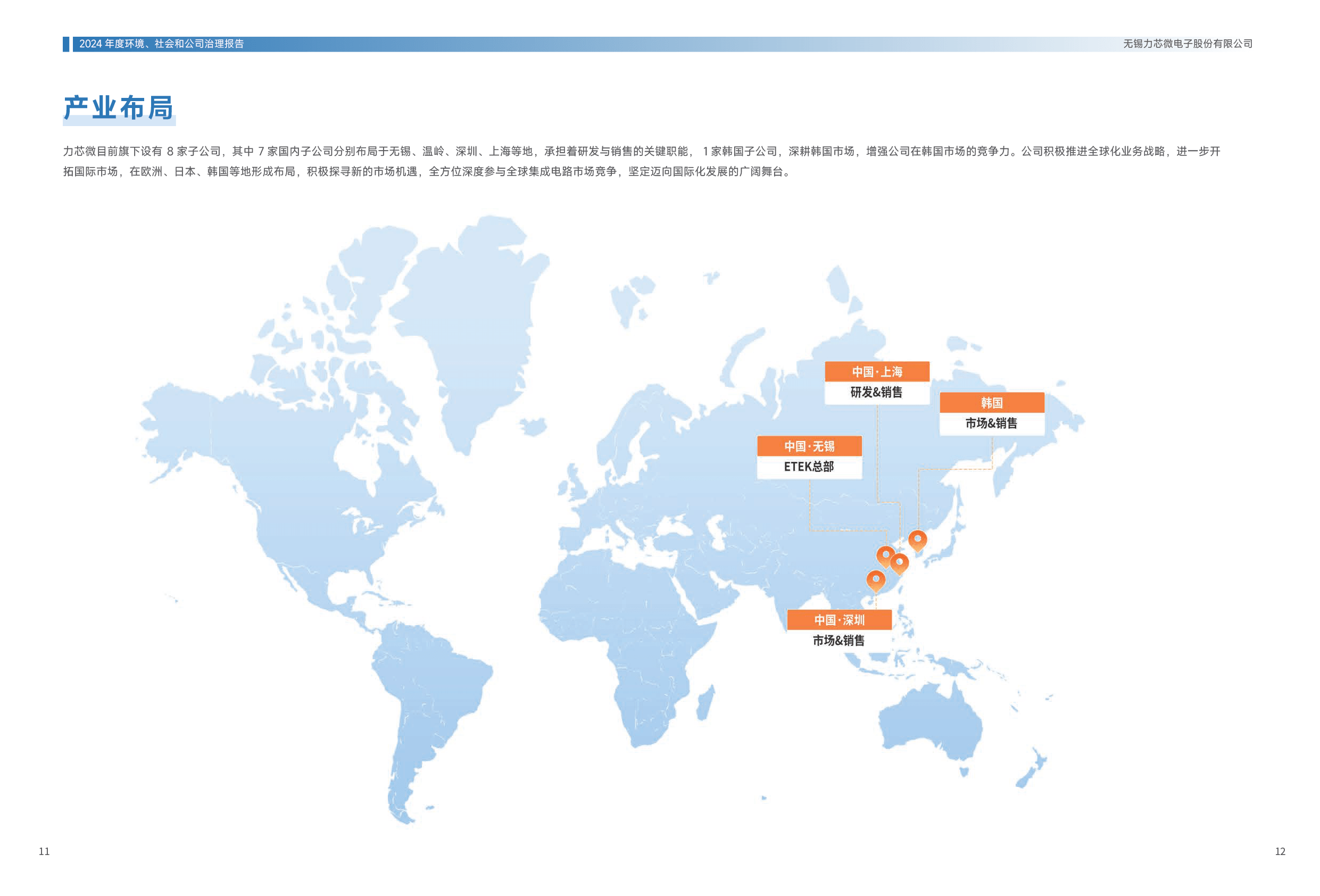The width and height of the screenshot is (1320, 896).
Task: Click the Shanghai location pin
Action: [x=899, y=562]
